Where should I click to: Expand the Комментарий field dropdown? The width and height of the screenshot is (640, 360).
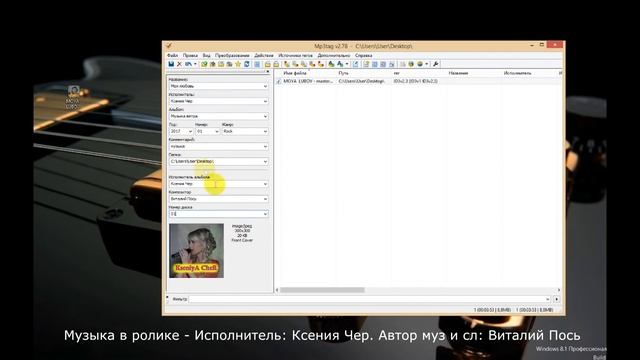point(265,147)
